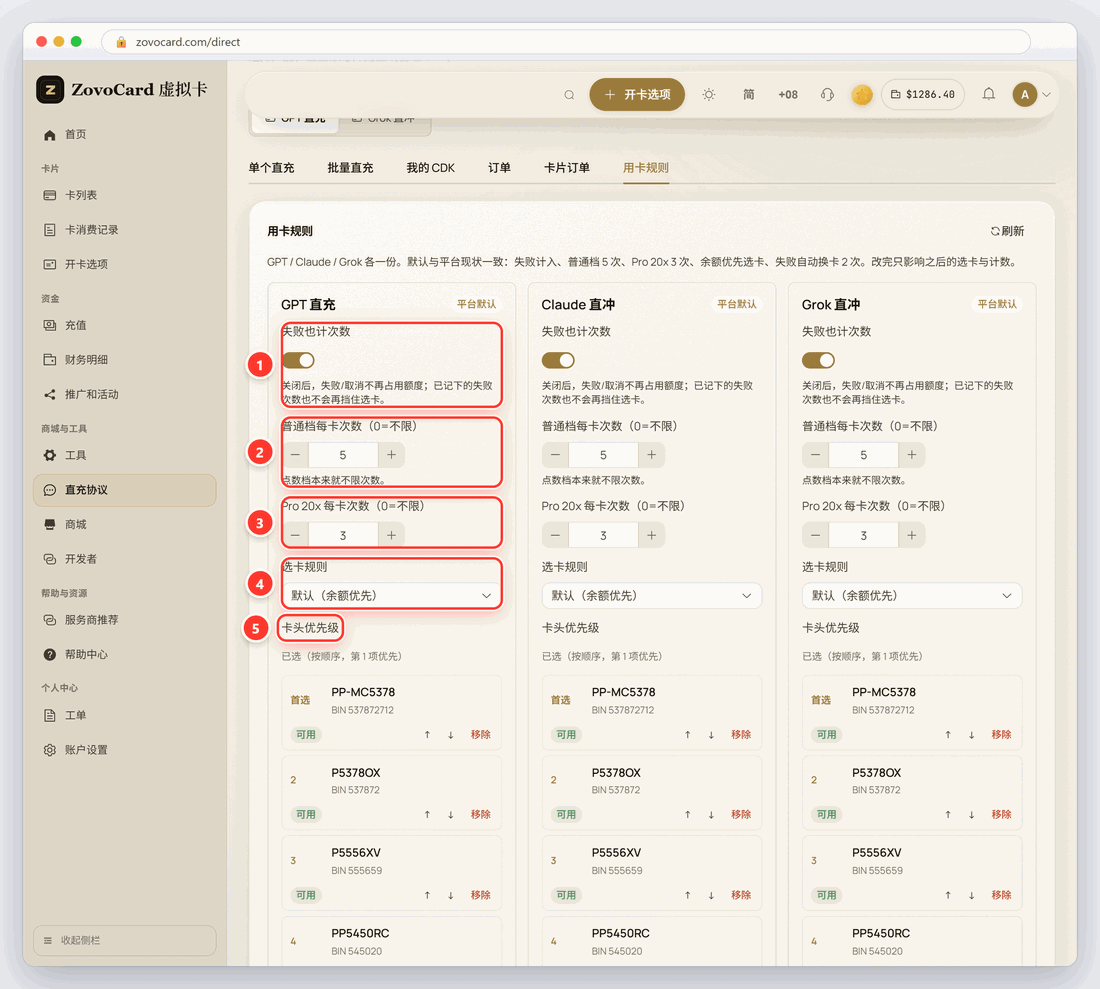This screenshot has width=1100, height=989.
Task: Click the gold coin icon in top bar
Action: click(x=862, y=95)
